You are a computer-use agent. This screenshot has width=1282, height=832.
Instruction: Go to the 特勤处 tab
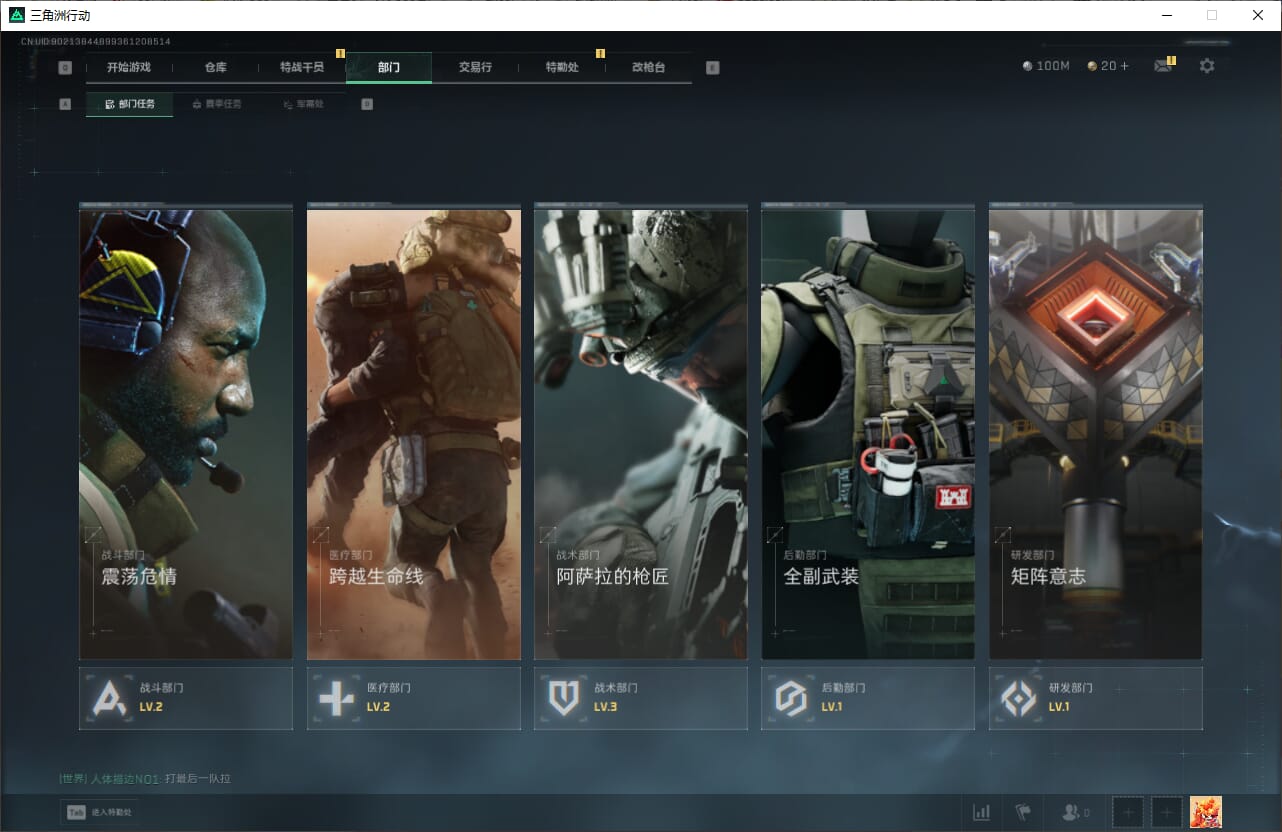[562, 67]
